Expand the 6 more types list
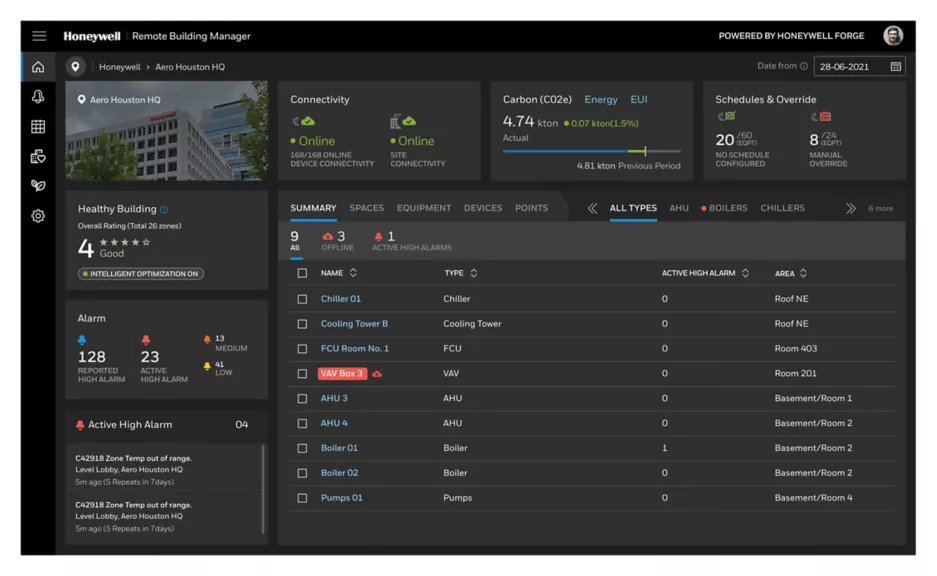The image size is (937, 576). [880, 209]
